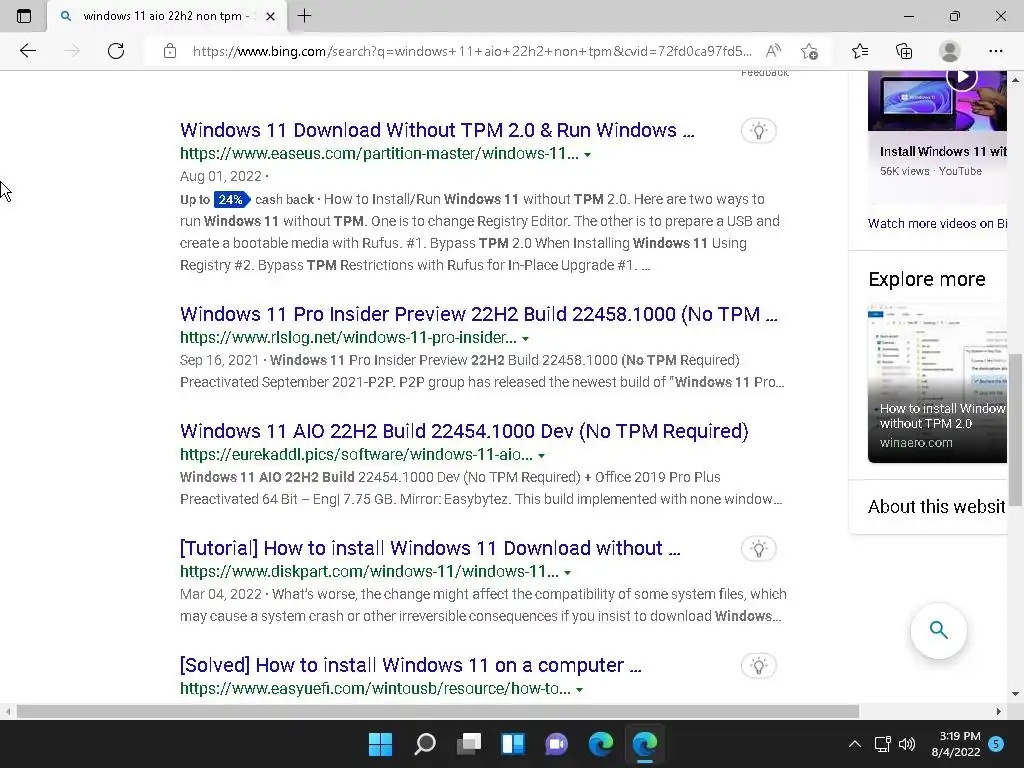Show hidden system tray icons

(x=854, y=744)
